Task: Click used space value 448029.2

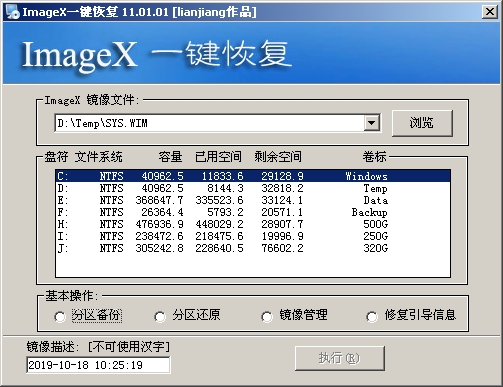Action: tap(219, 224)
